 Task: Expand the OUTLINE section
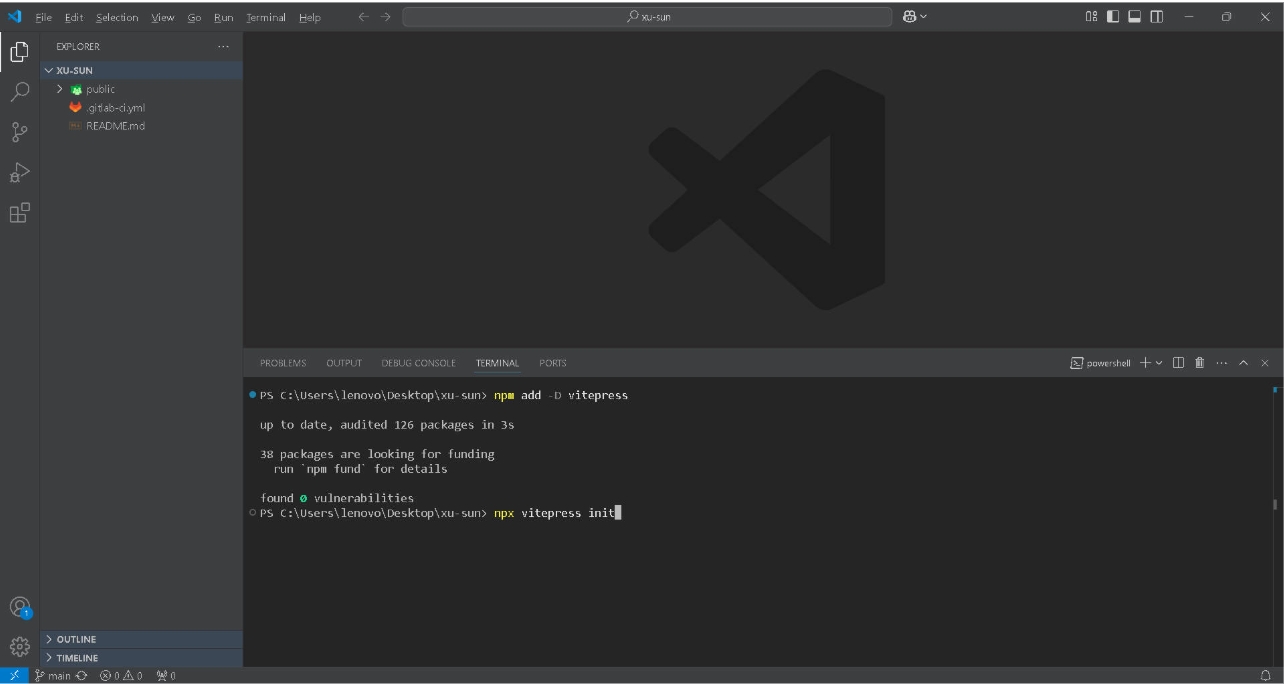[141, 639]
